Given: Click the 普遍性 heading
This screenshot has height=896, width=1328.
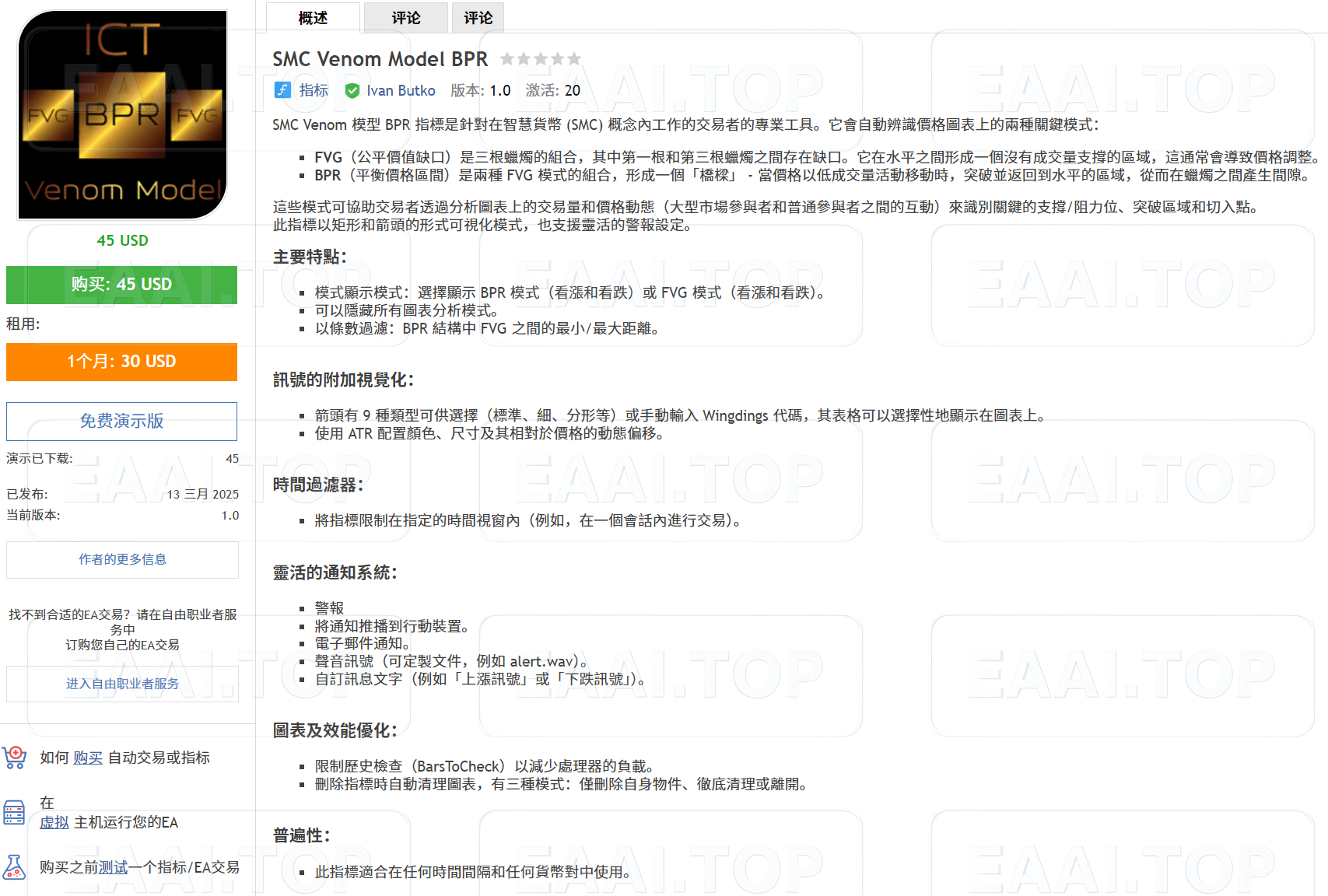Looking at the screenshot, I should [301, 836].
